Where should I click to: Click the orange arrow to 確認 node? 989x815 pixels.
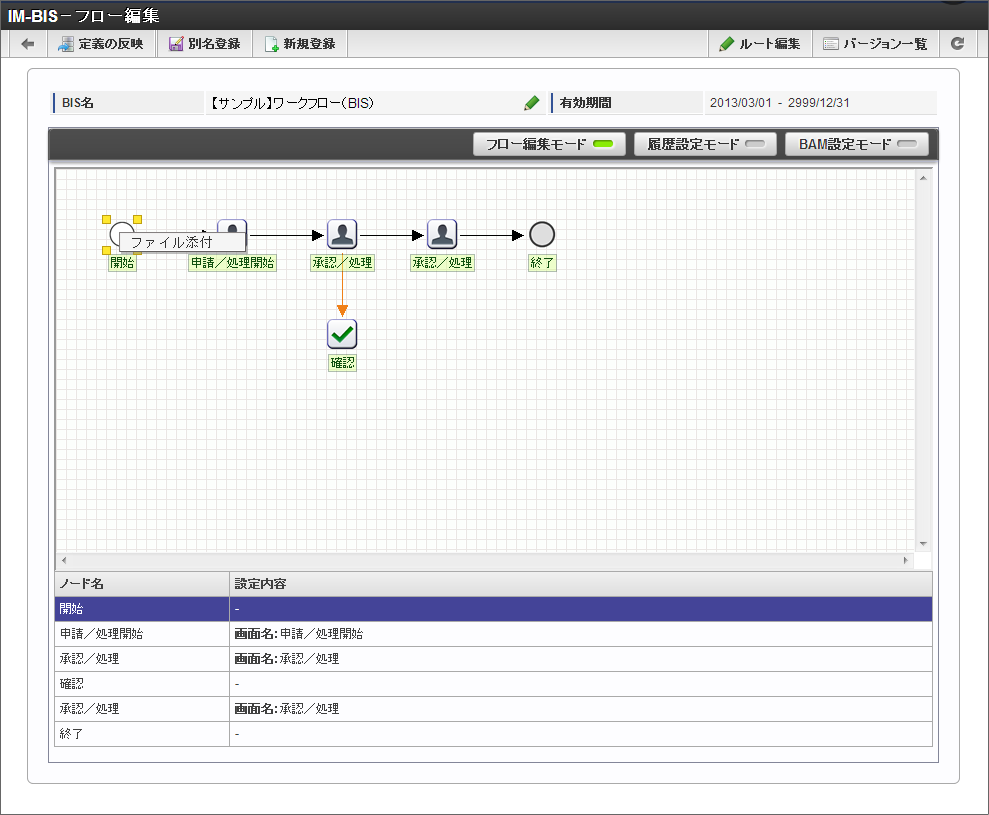(342, 285)
